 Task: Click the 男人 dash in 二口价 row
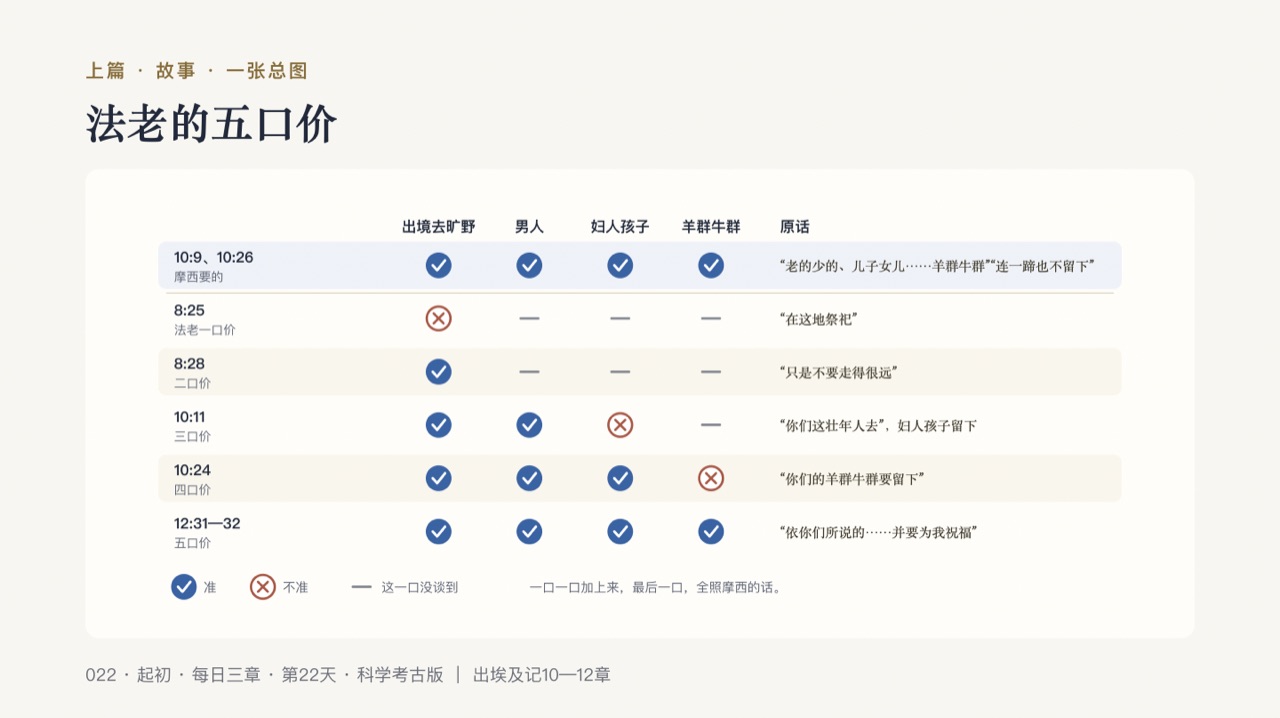tap(529, 372)
